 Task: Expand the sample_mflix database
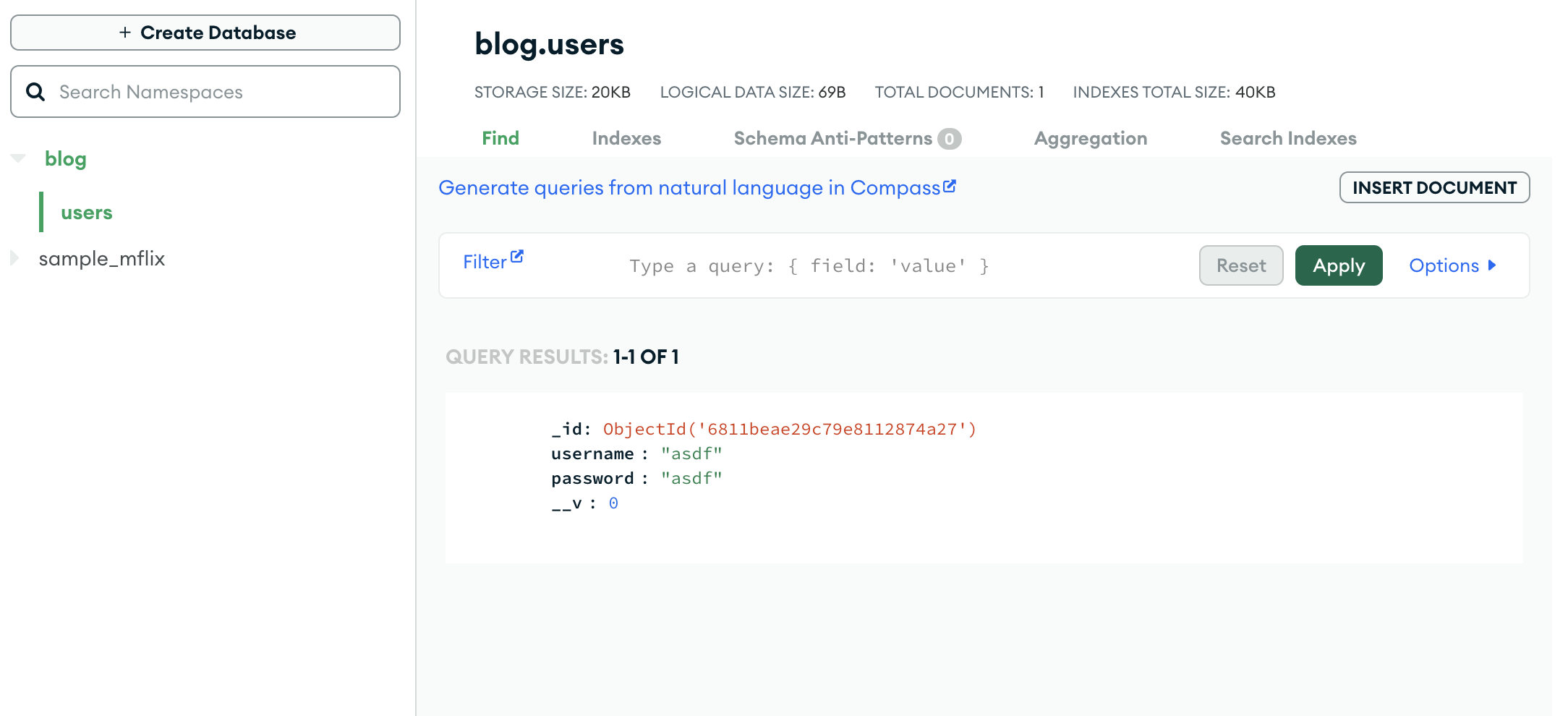pyautogui.click(x=14, y=258)
